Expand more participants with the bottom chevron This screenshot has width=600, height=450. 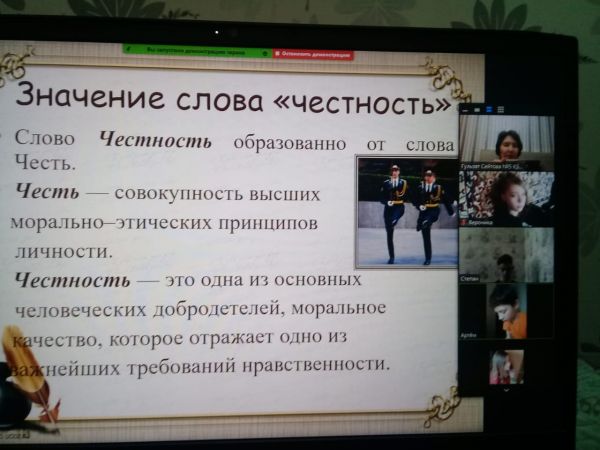tap(507, 389)
